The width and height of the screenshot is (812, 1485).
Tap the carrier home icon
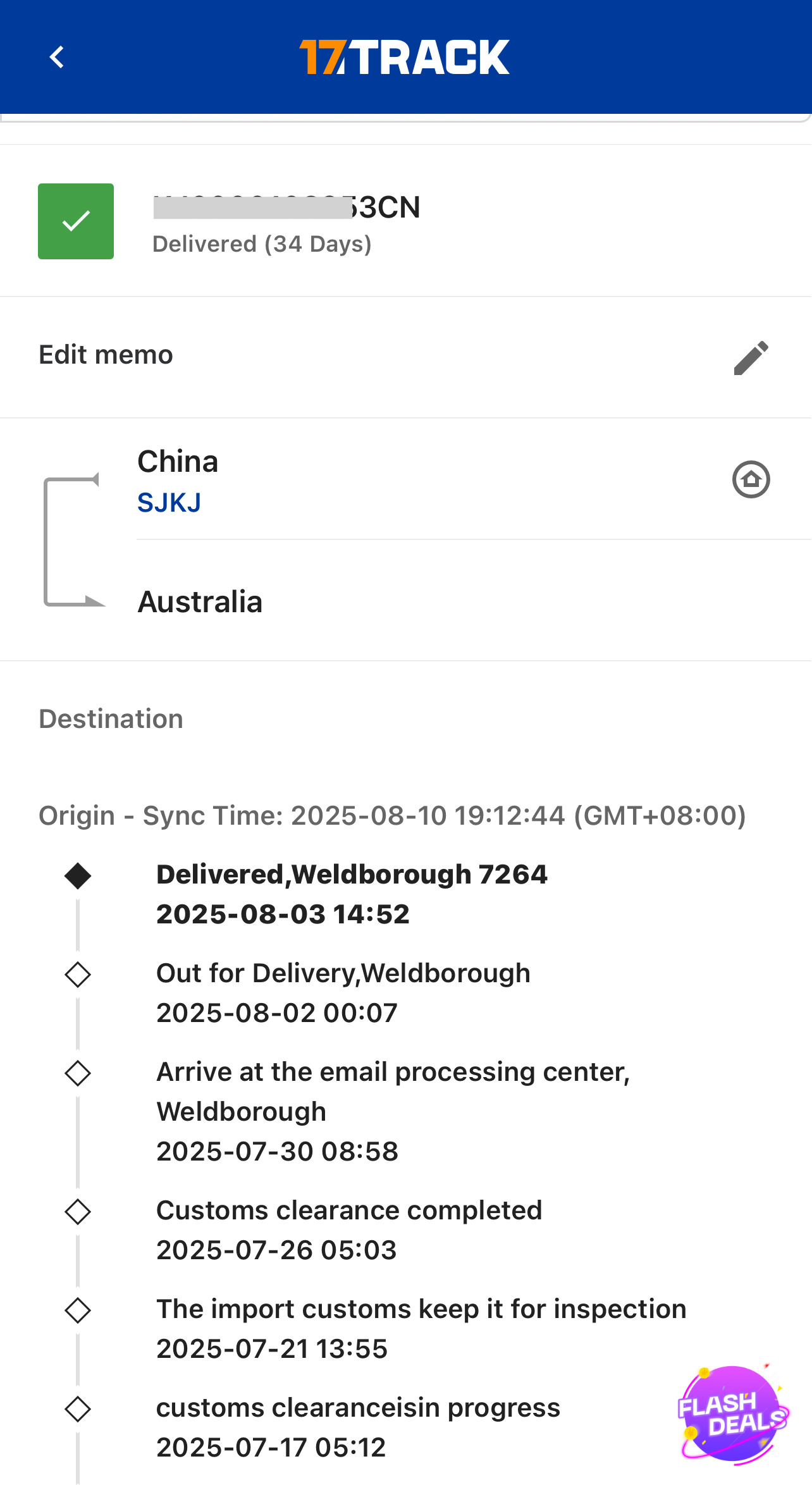coord(751,479)
